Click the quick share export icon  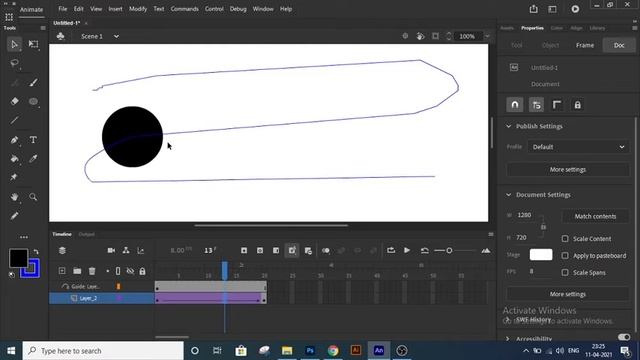click(533, 9)
